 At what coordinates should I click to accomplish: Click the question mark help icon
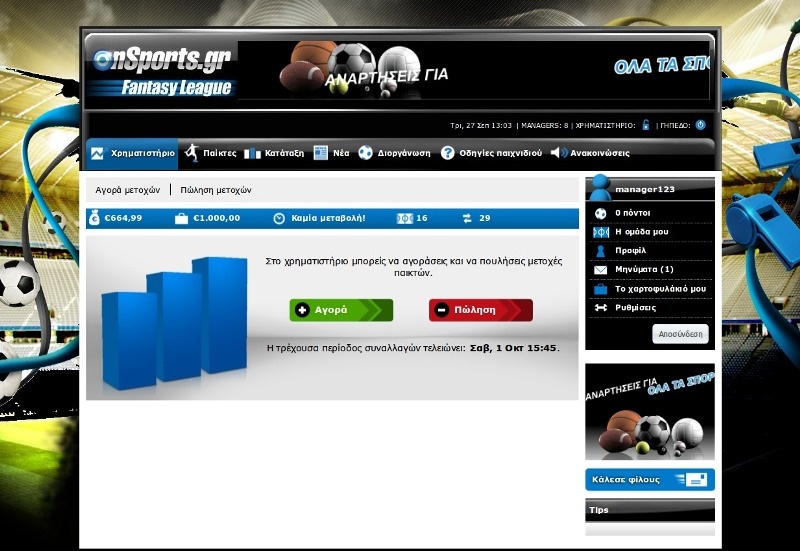(x=447, y=153)
